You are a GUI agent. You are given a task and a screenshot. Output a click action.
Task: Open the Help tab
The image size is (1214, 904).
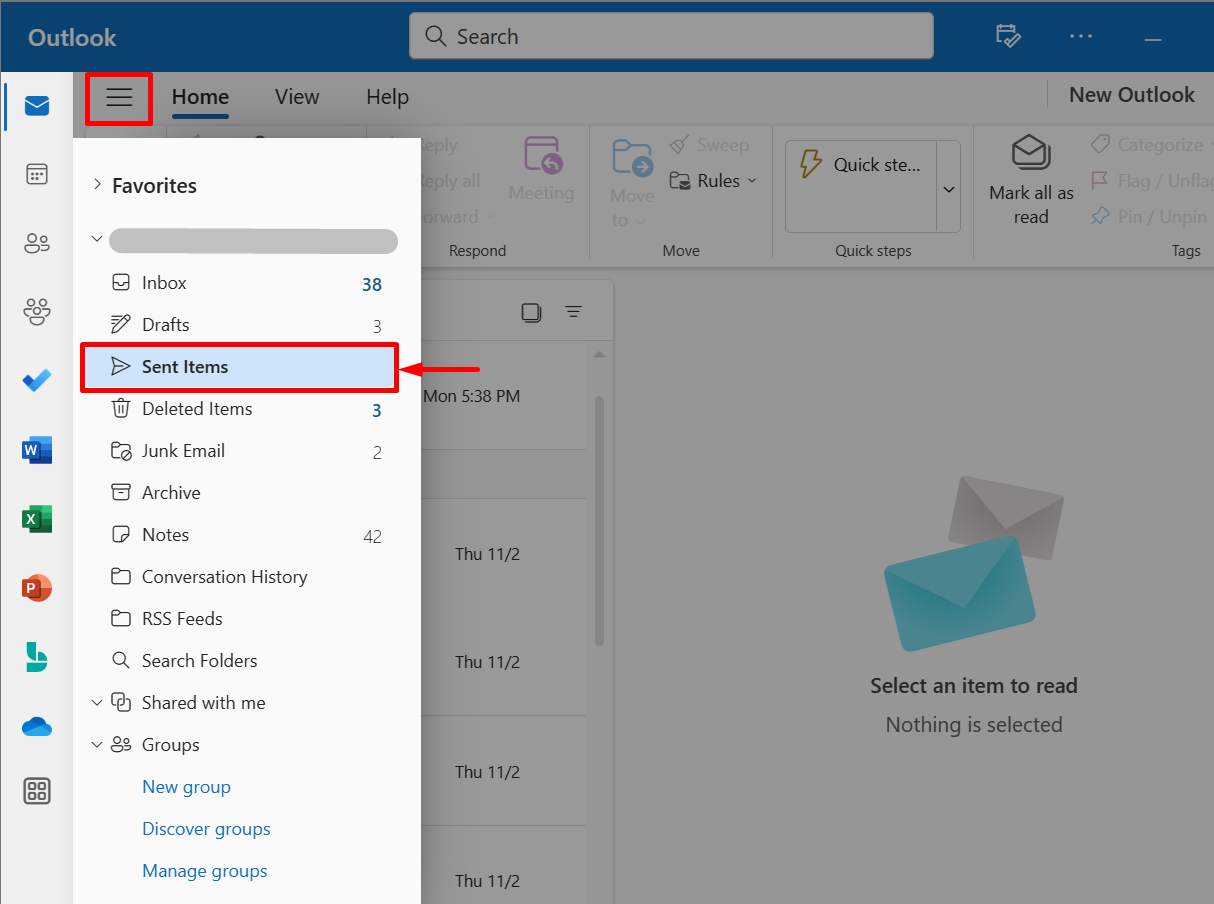click(387, 97)
